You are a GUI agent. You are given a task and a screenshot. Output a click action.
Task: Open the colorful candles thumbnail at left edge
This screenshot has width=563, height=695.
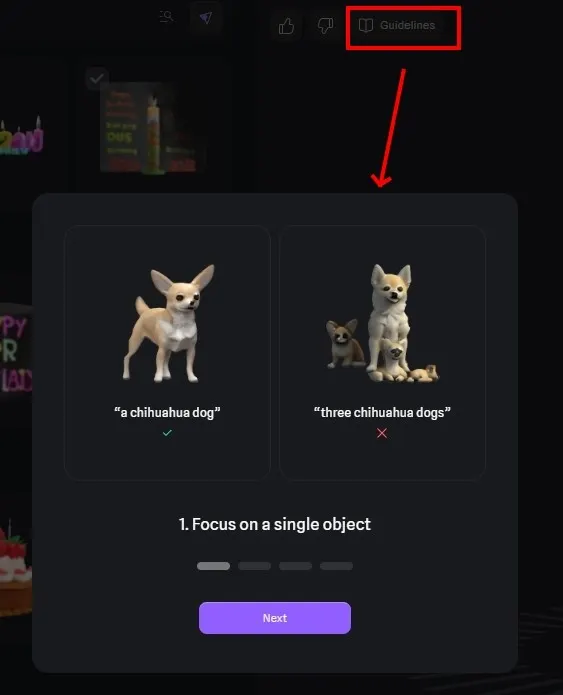[x=21, y=135]
